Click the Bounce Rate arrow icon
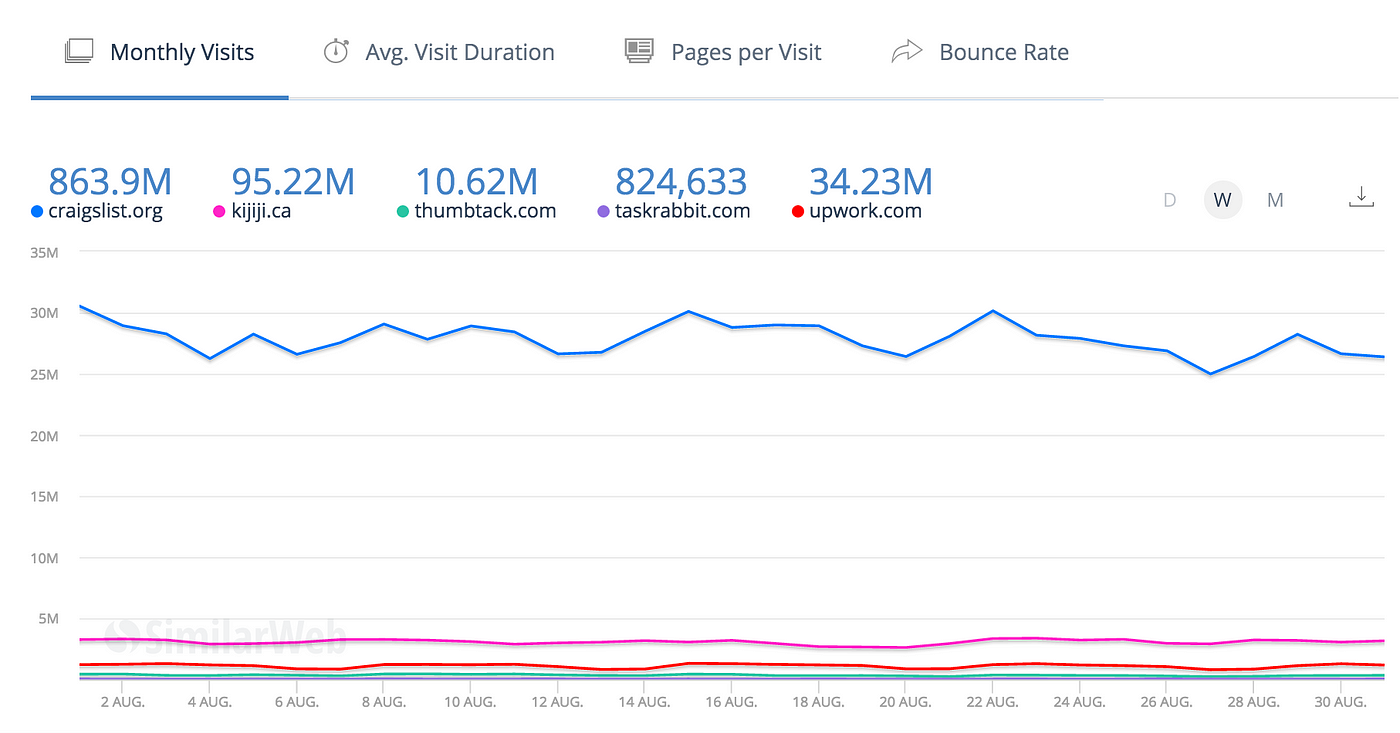 (906, 51)
